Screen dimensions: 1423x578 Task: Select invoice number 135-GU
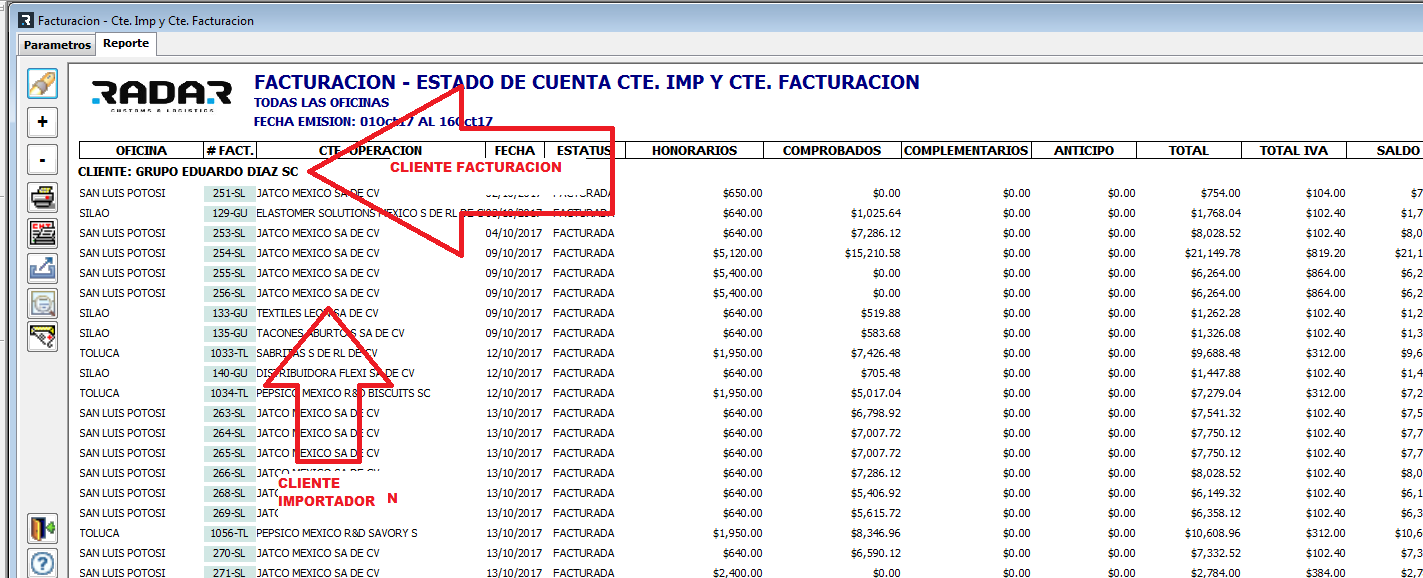229,333
